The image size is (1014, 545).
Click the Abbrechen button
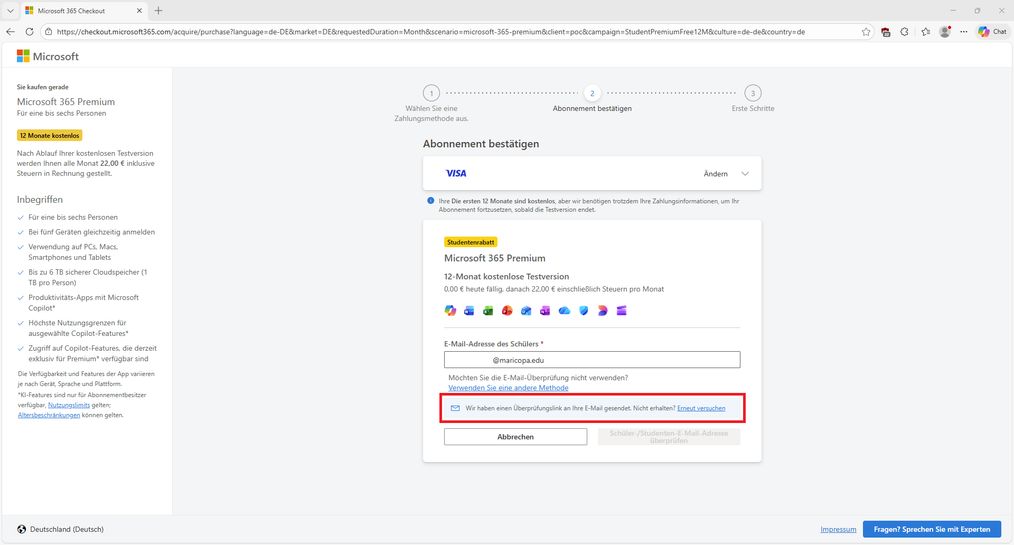pos(515,437)
